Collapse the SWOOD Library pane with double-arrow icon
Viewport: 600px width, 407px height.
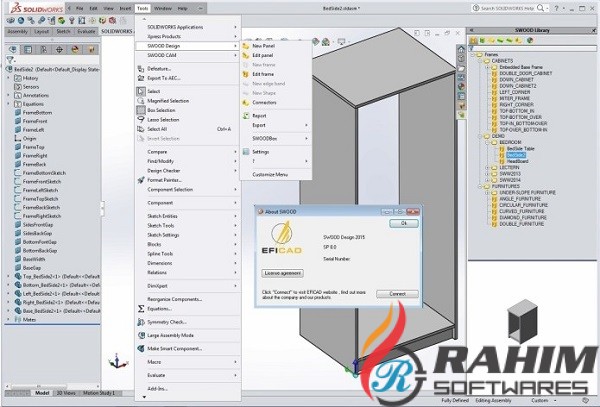471,30
